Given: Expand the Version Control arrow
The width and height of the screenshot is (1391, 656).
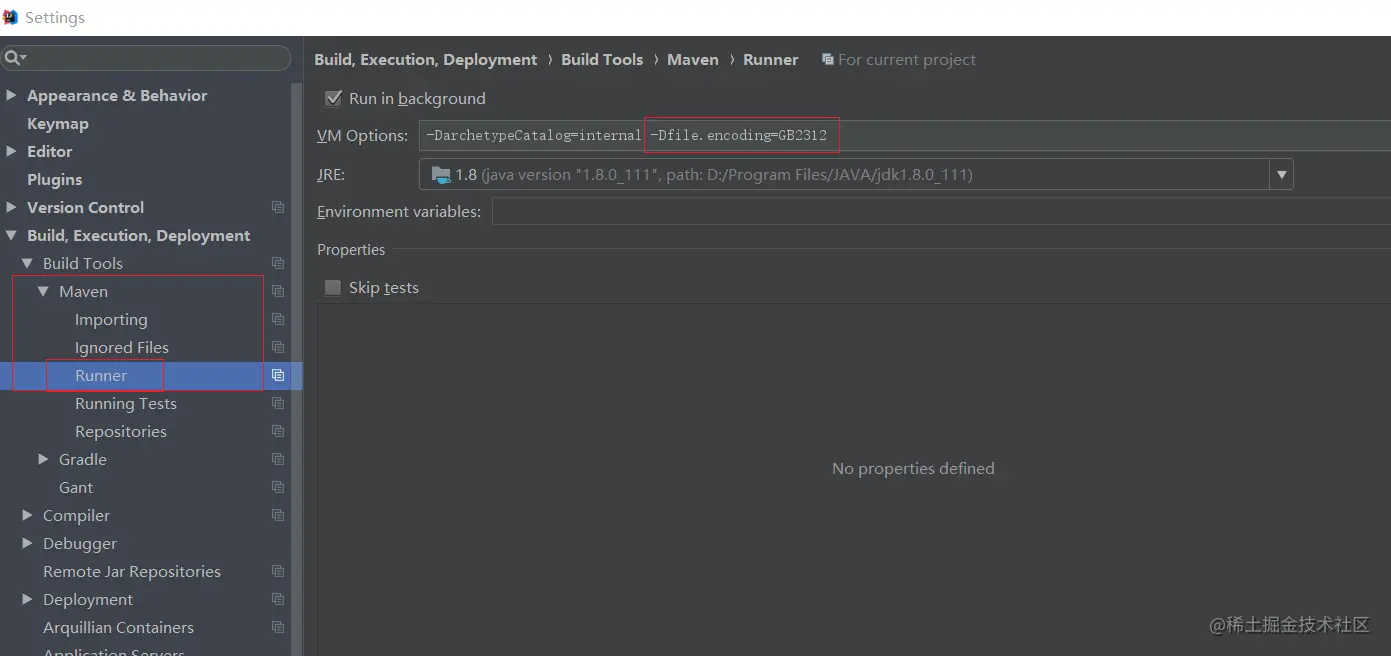Looking at the screenshot, I should point(12,207).
